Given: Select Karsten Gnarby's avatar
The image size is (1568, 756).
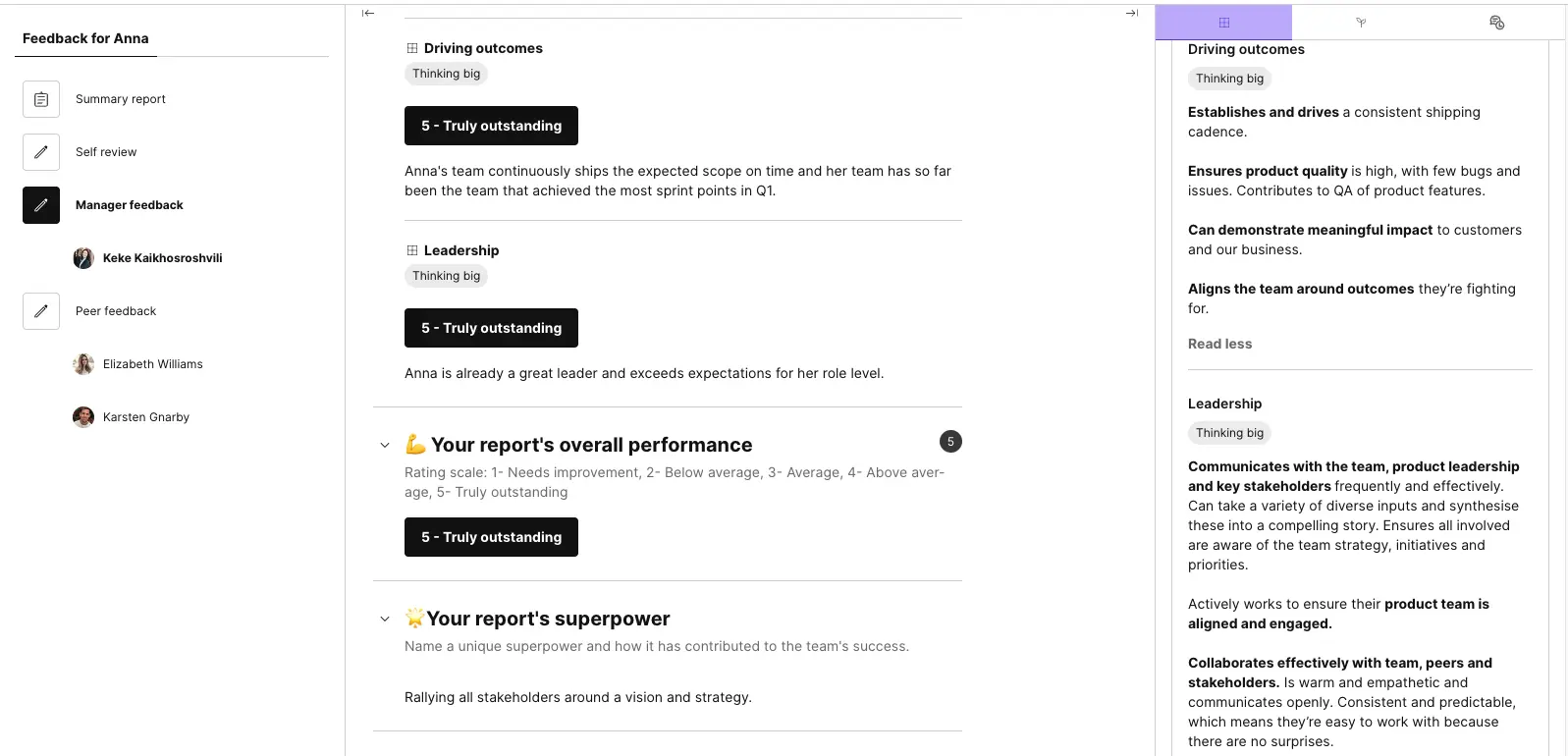Looking at the screenshot, I should [83, 417].
